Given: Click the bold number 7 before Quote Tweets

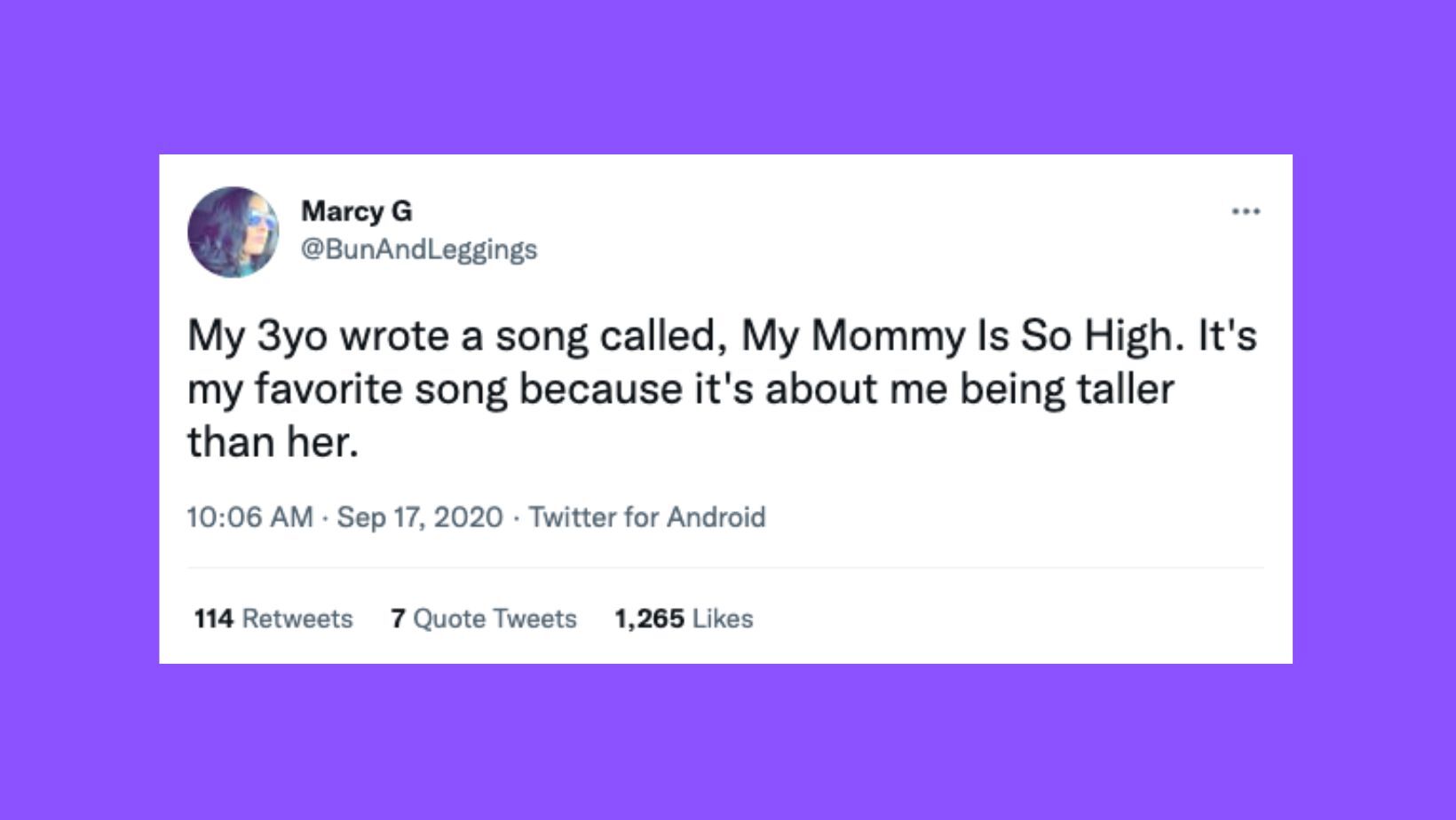Looking at the screenshot, I should click(x=398, y=619).
